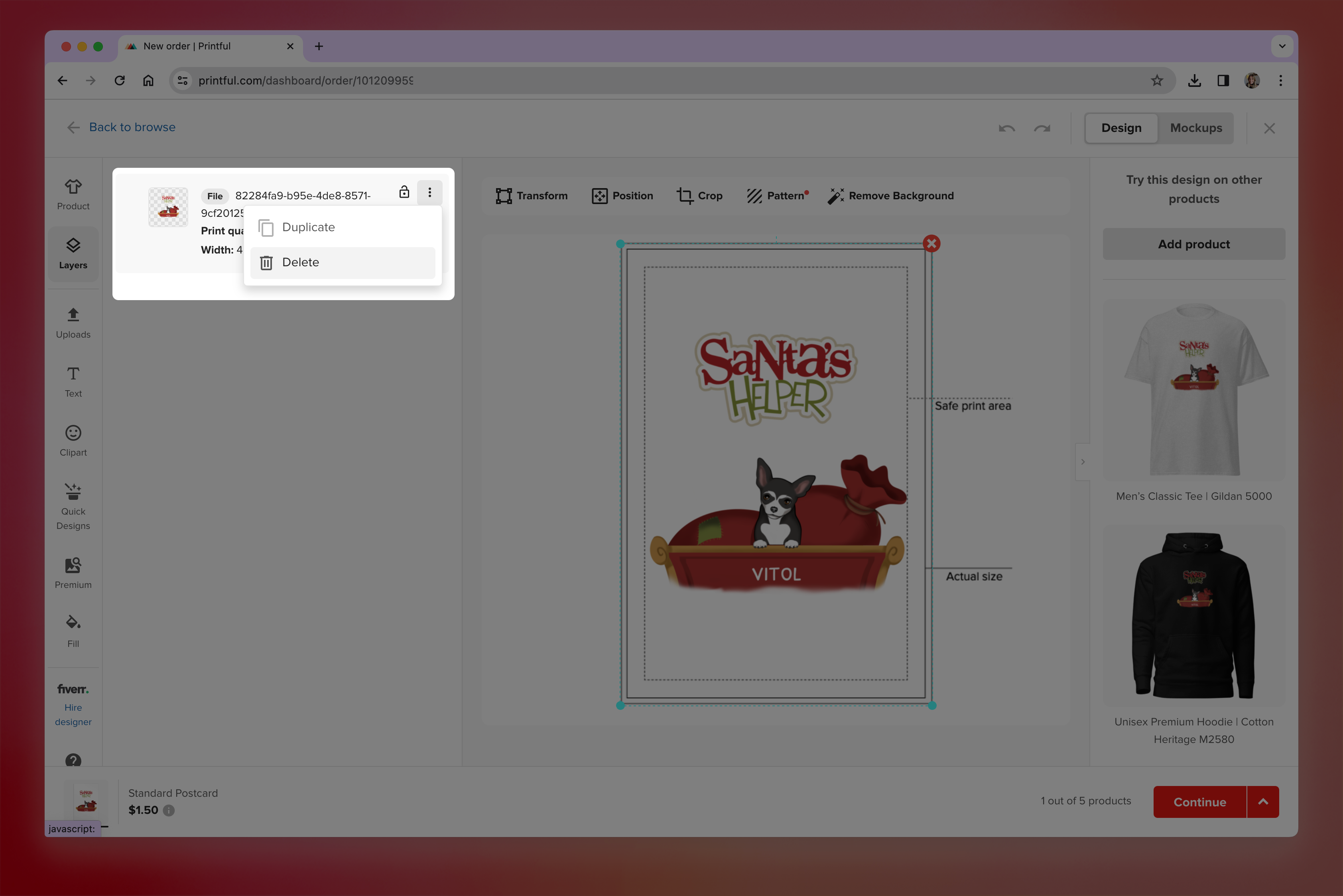Lock the Santa's Helper file layer
1343x896 pixels.
click(404, 193)
